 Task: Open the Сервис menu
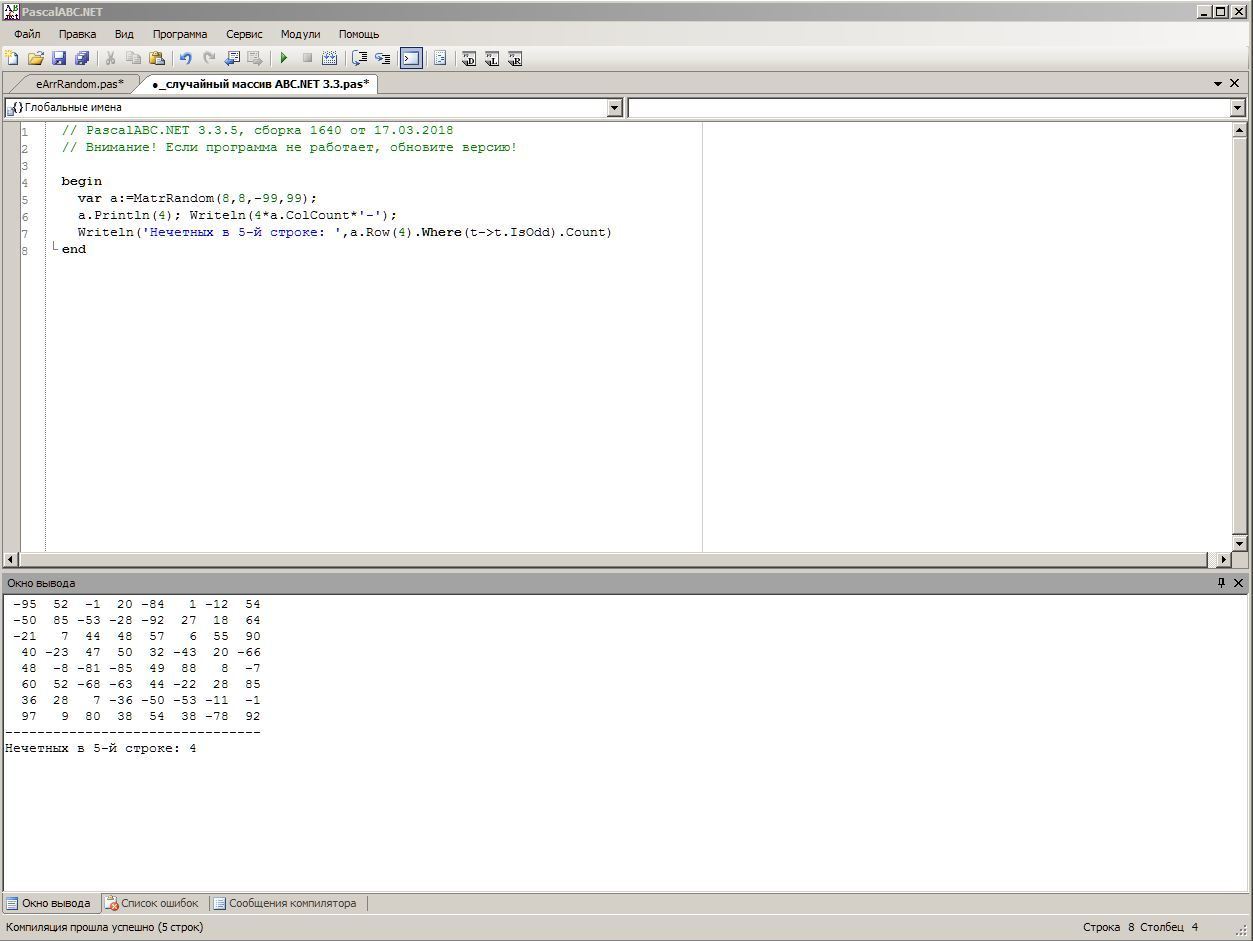(244, 34)
